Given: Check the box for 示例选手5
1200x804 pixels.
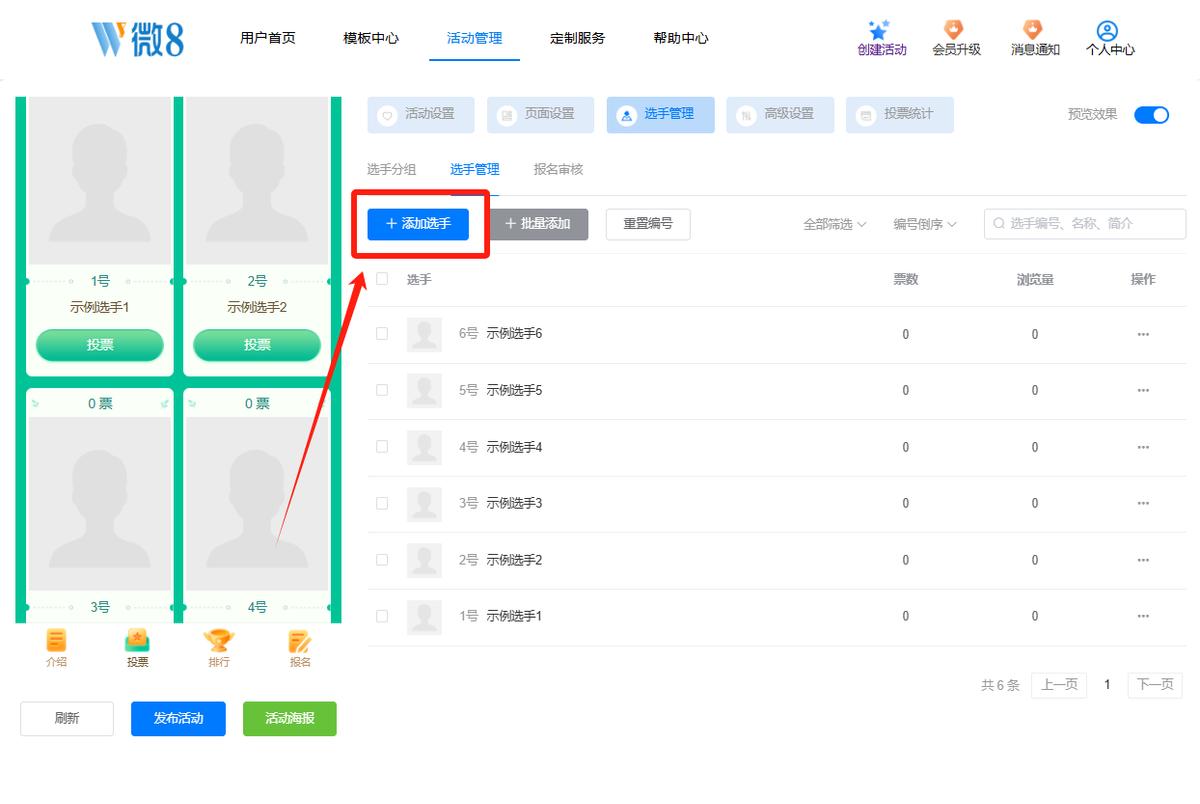Looking at the screenshot, I should click(382, 390).
